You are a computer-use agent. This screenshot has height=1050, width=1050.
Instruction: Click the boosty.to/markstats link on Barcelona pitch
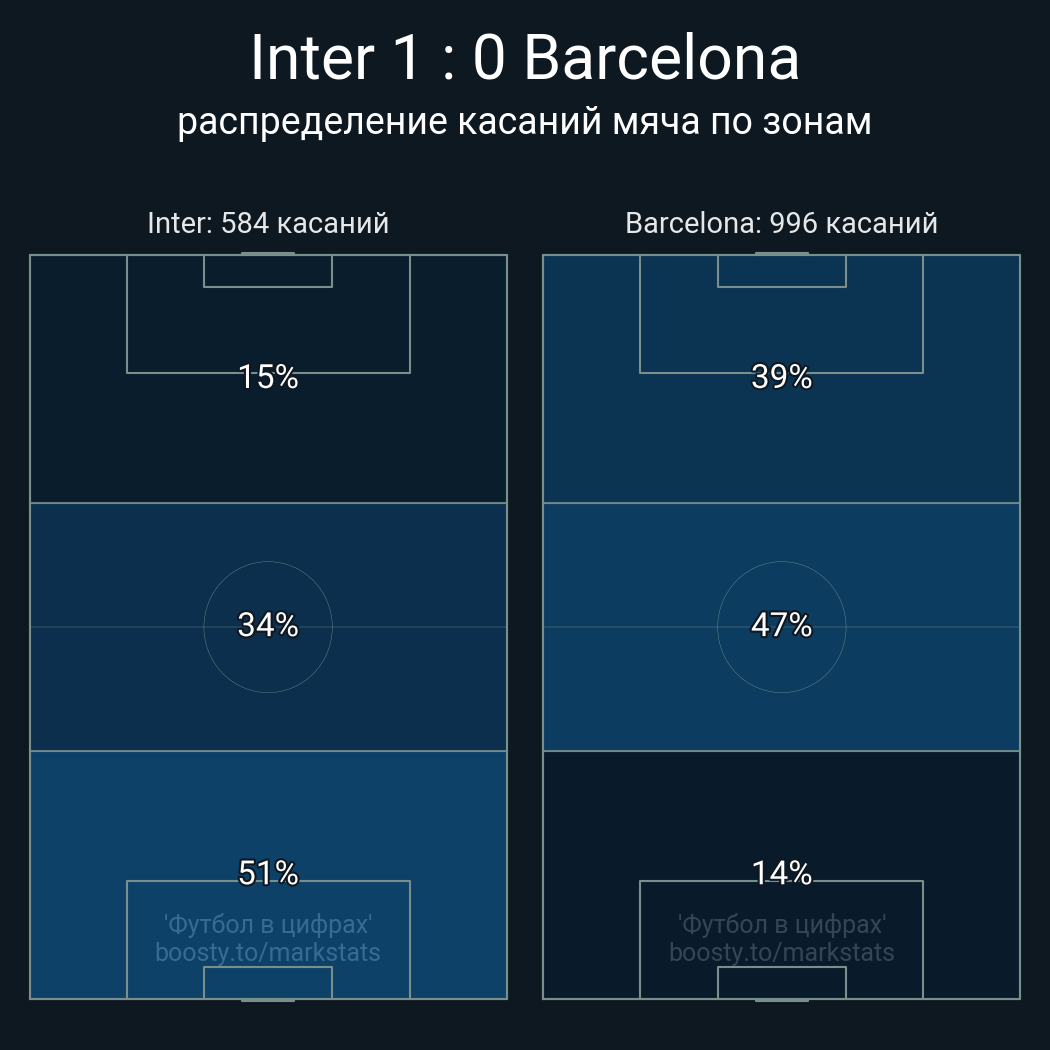coord(781,952)
